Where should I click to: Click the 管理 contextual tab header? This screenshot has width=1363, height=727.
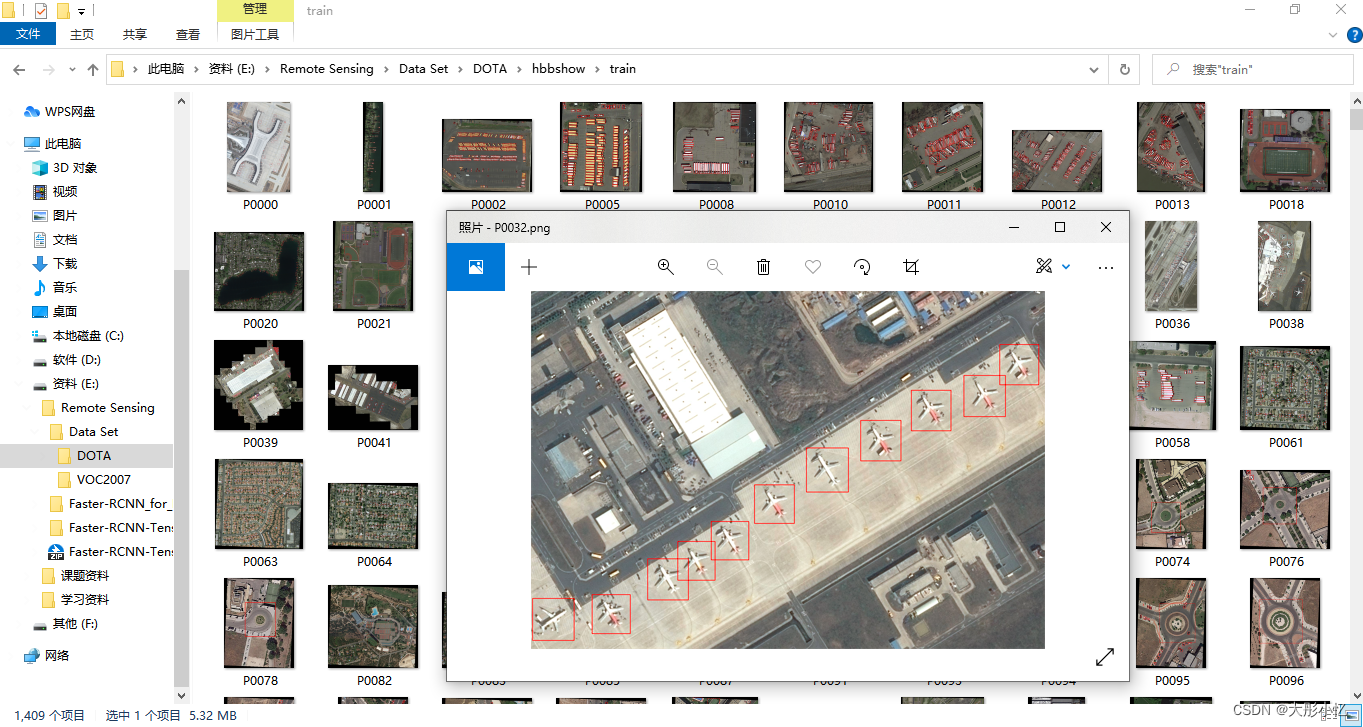pos(255,9)
